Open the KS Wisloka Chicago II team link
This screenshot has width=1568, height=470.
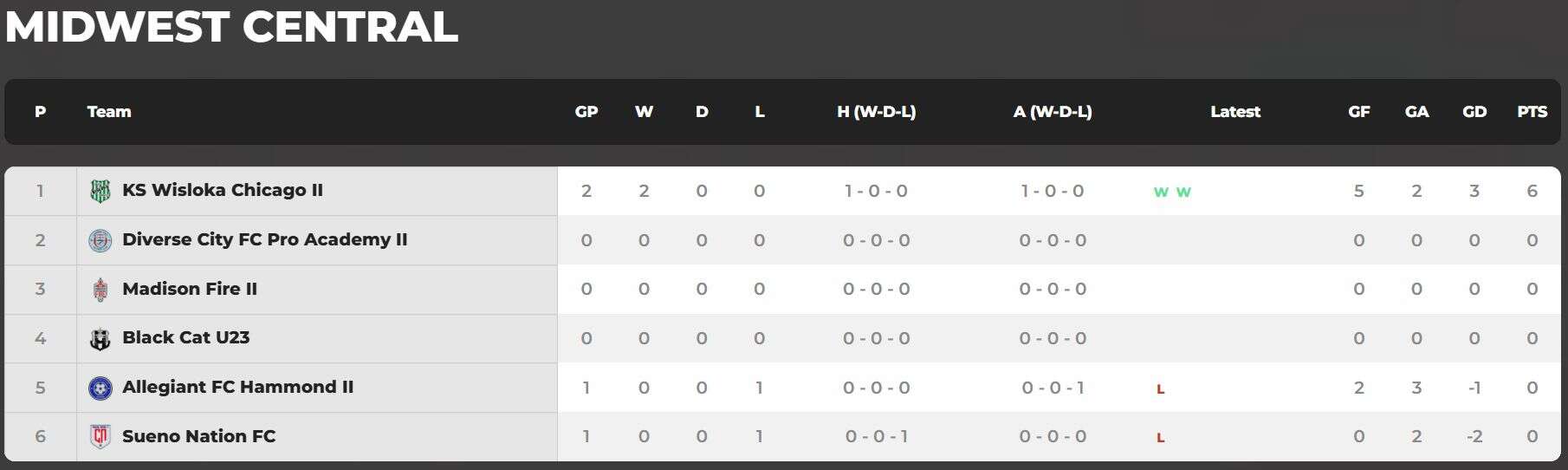(223, 190)
